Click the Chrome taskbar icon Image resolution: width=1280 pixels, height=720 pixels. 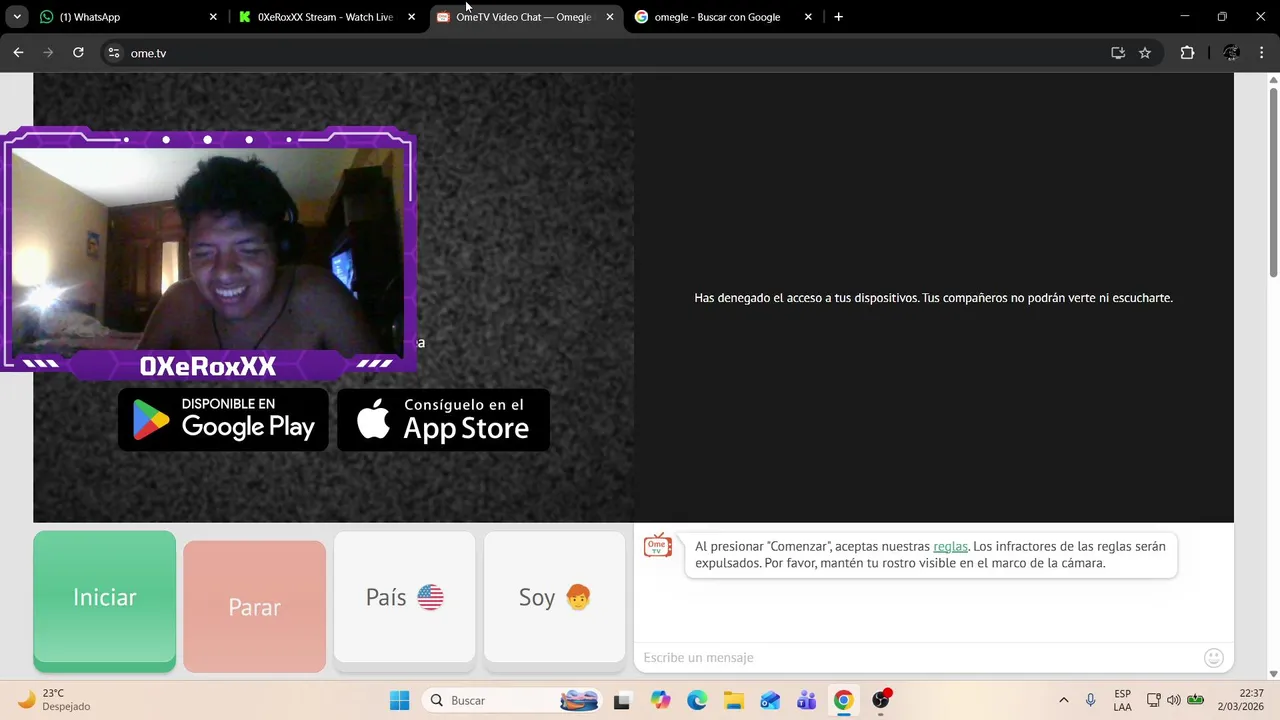(844, 700)
